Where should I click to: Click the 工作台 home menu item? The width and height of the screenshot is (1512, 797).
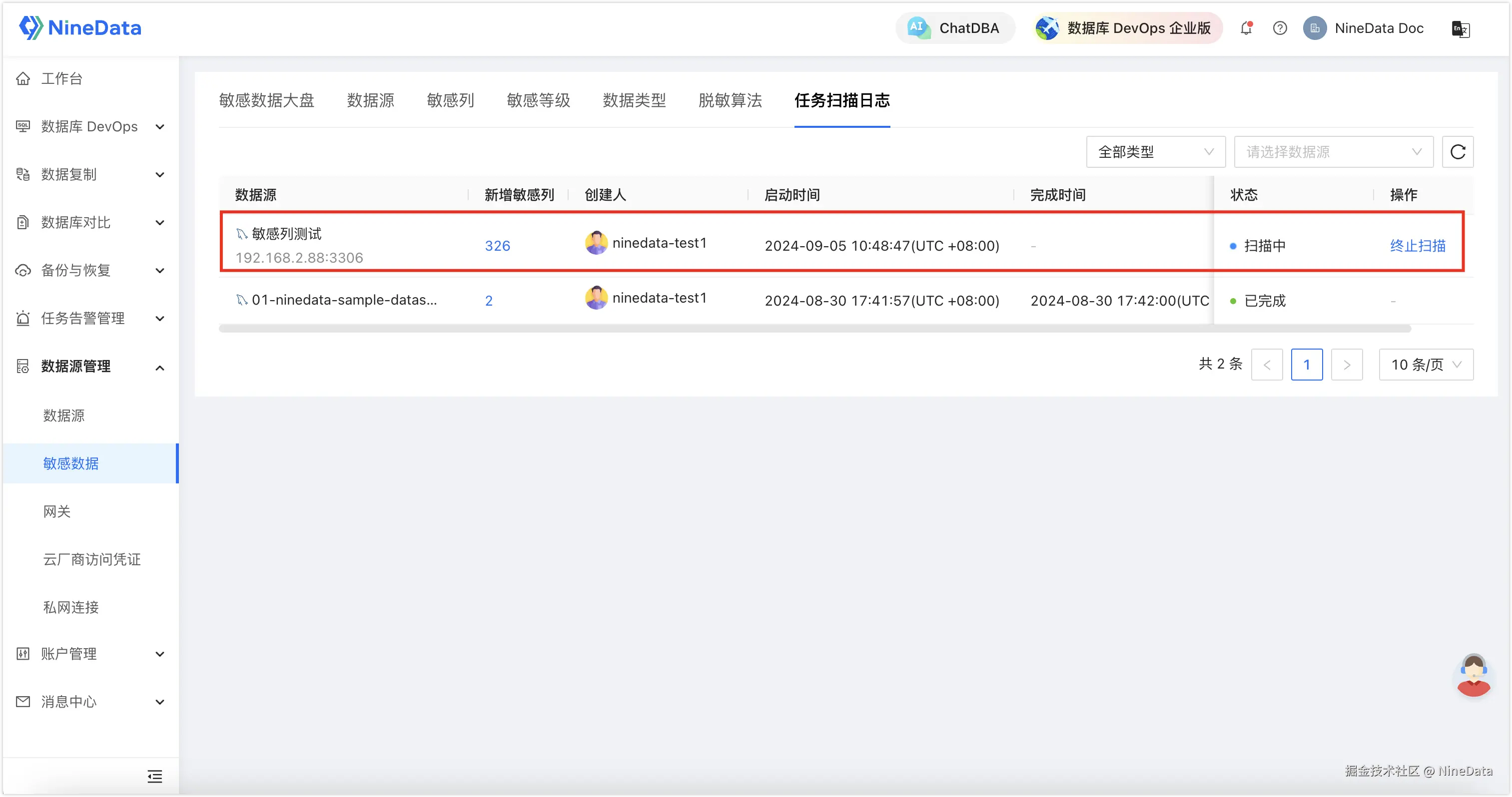61,78
